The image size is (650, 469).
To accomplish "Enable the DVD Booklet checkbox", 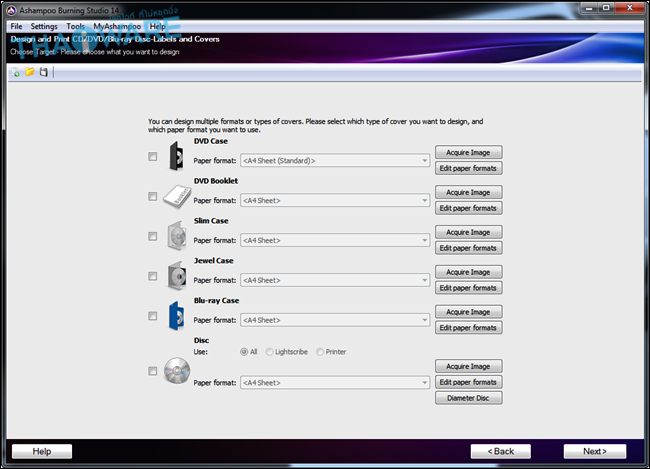I will (153, 196).
